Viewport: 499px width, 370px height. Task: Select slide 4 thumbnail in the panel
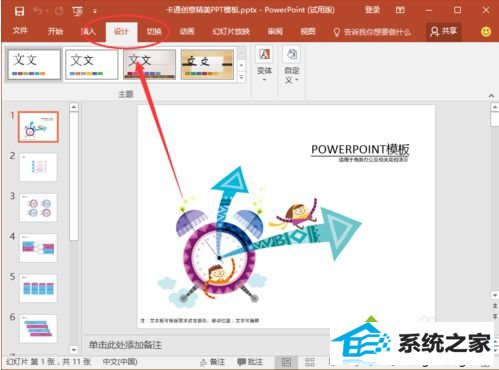coord(38,248)
